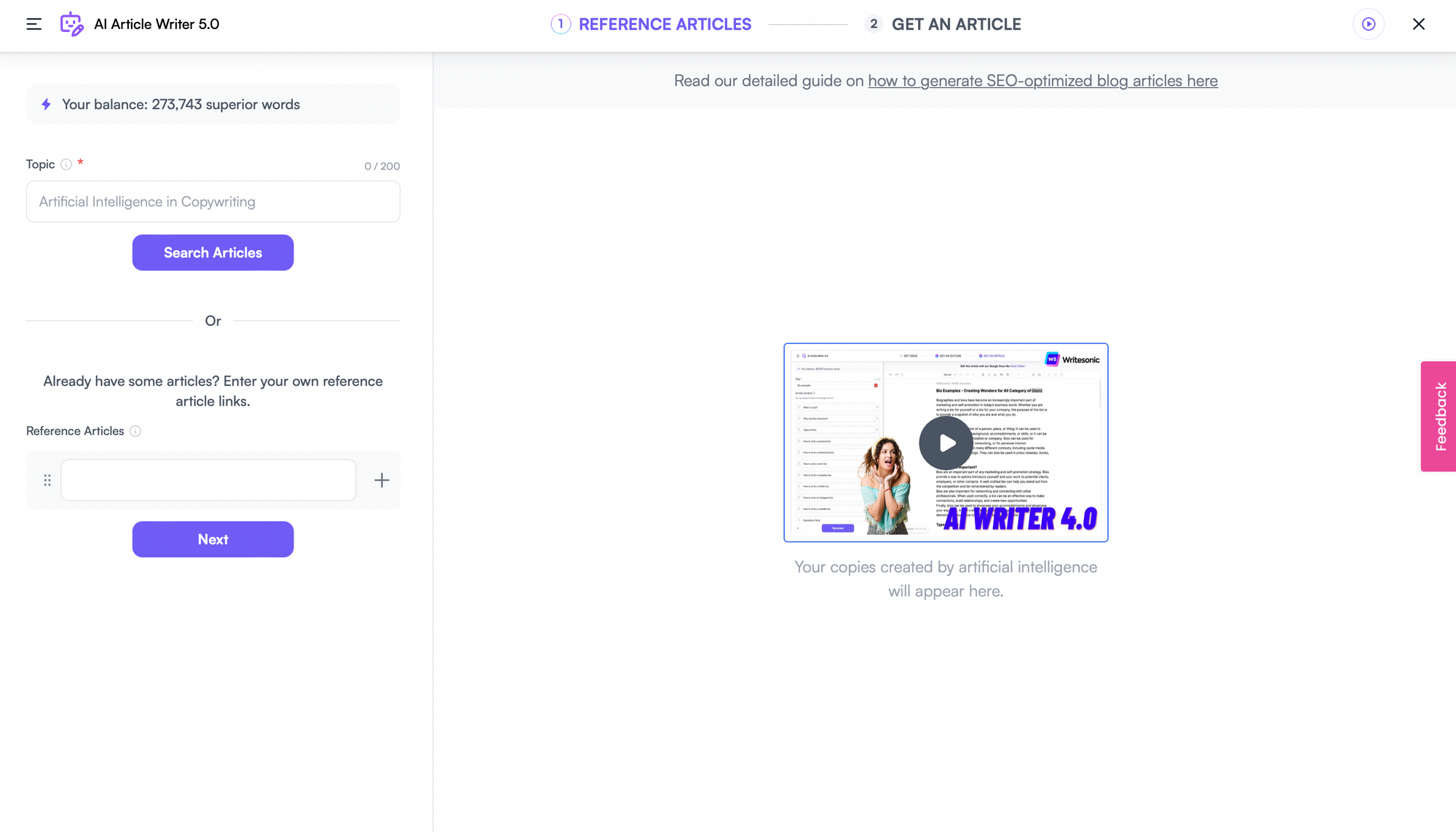Click the AI Article Writer logo icon
The image size is (1456, 832).
pyautogui.click(x=72, y=24)
